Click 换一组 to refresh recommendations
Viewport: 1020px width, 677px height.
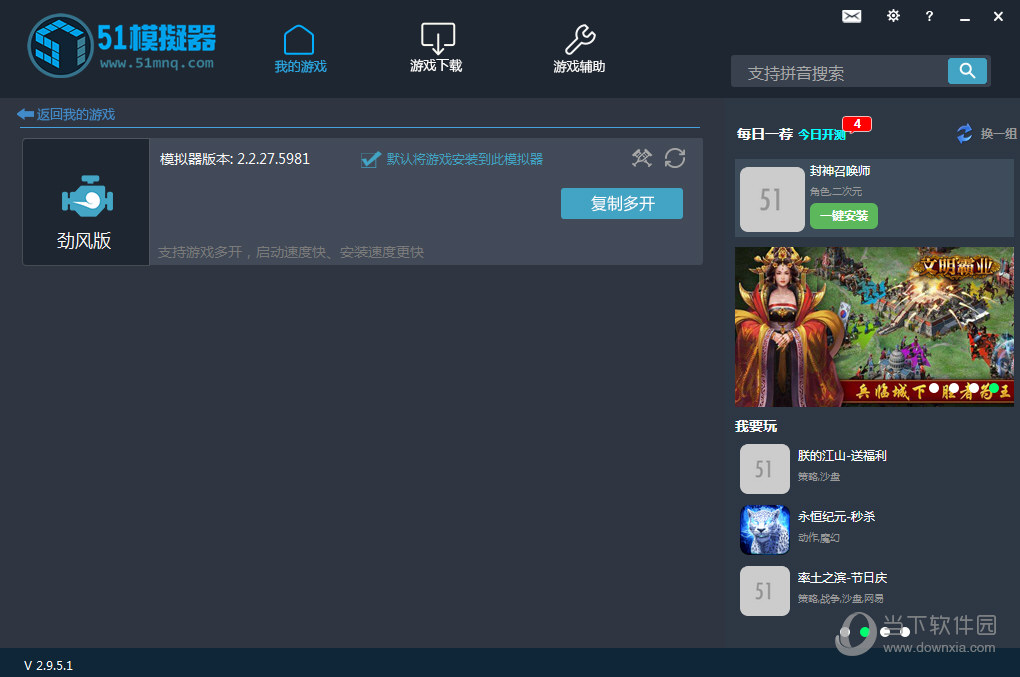tap(986, 134)
